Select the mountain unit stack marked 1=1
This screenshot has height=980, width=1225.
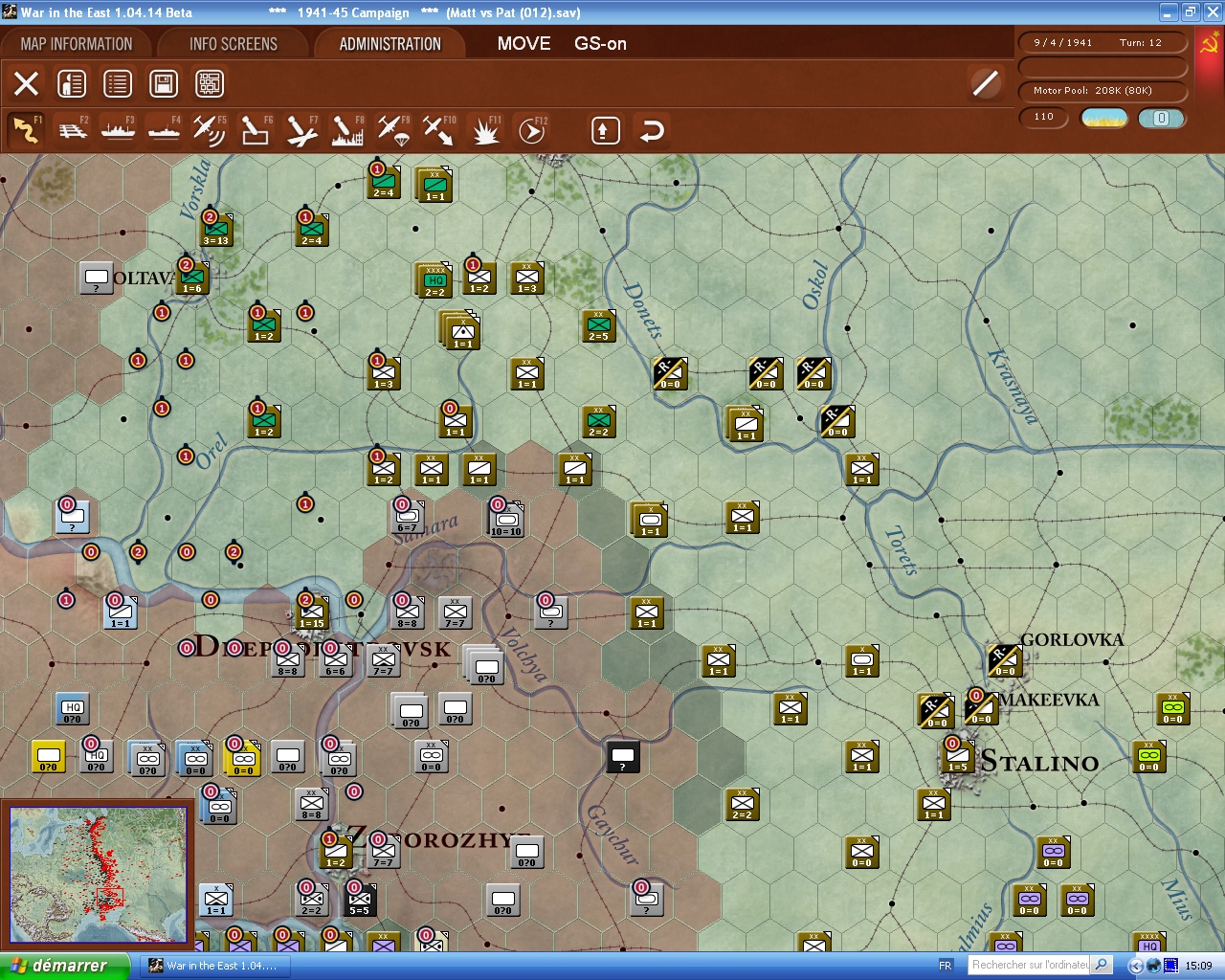pyautogui.click(x=460, y=330)
